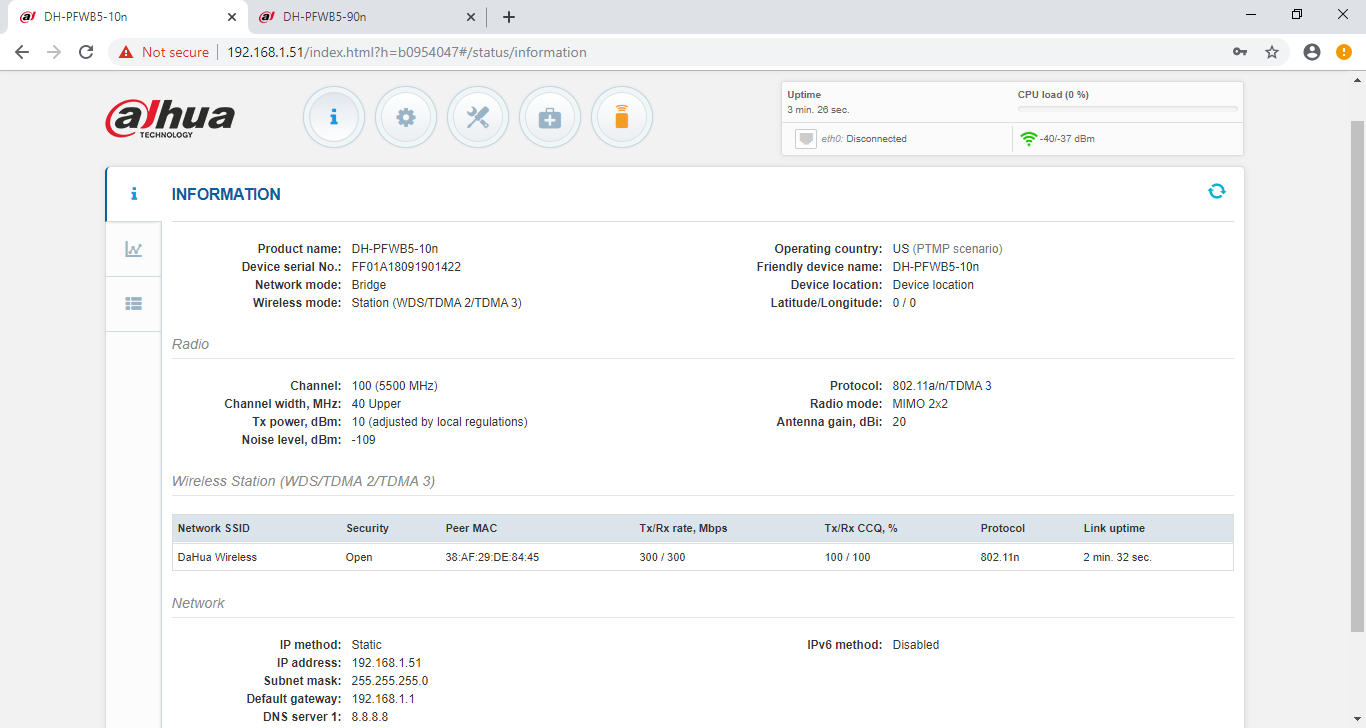Select the Information sidebar tab icon

click(x=133, y=194)
